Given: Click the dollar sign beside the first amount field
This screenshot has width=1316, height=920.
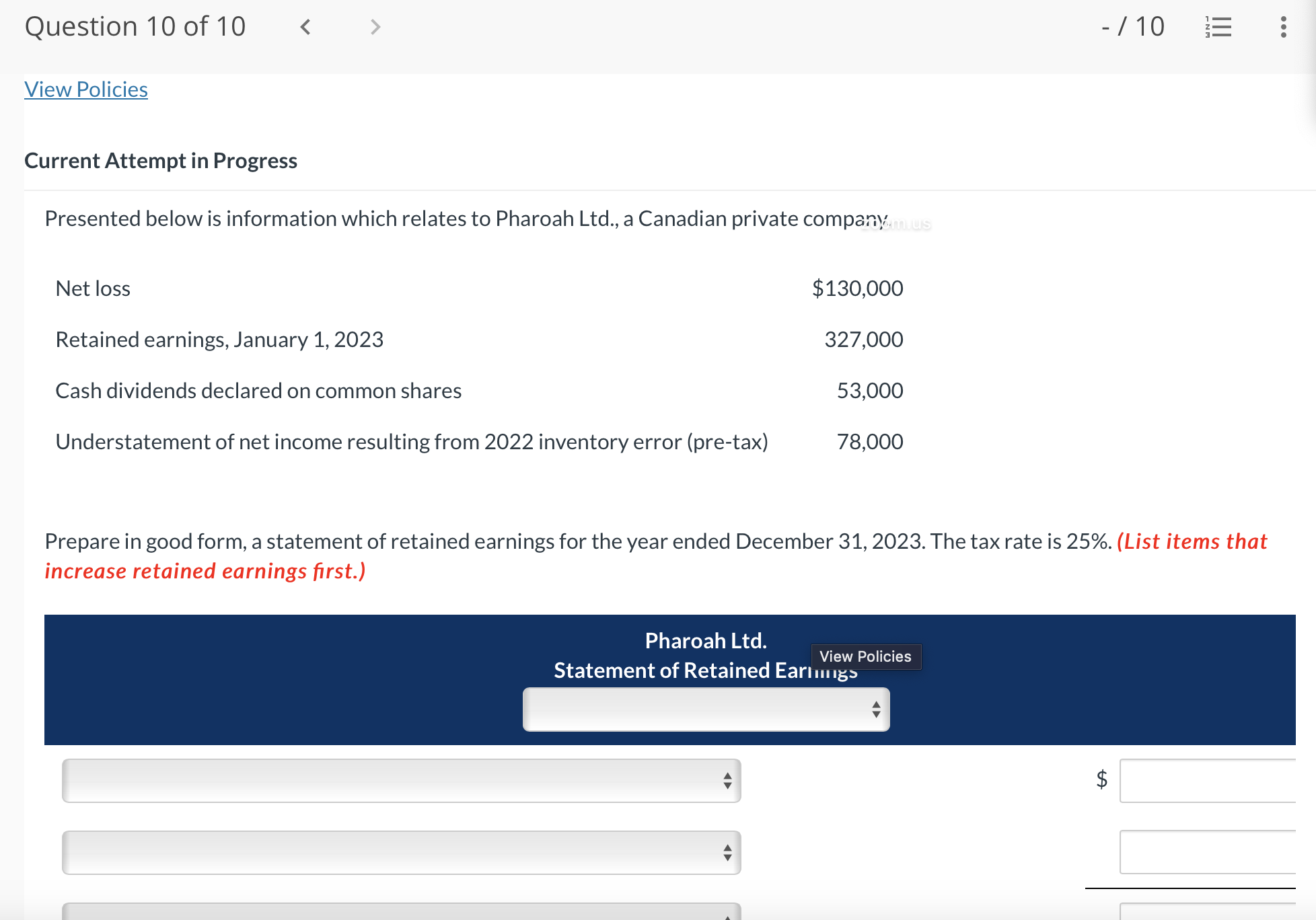Looking at the screenshot, I should coord(1101,781).
